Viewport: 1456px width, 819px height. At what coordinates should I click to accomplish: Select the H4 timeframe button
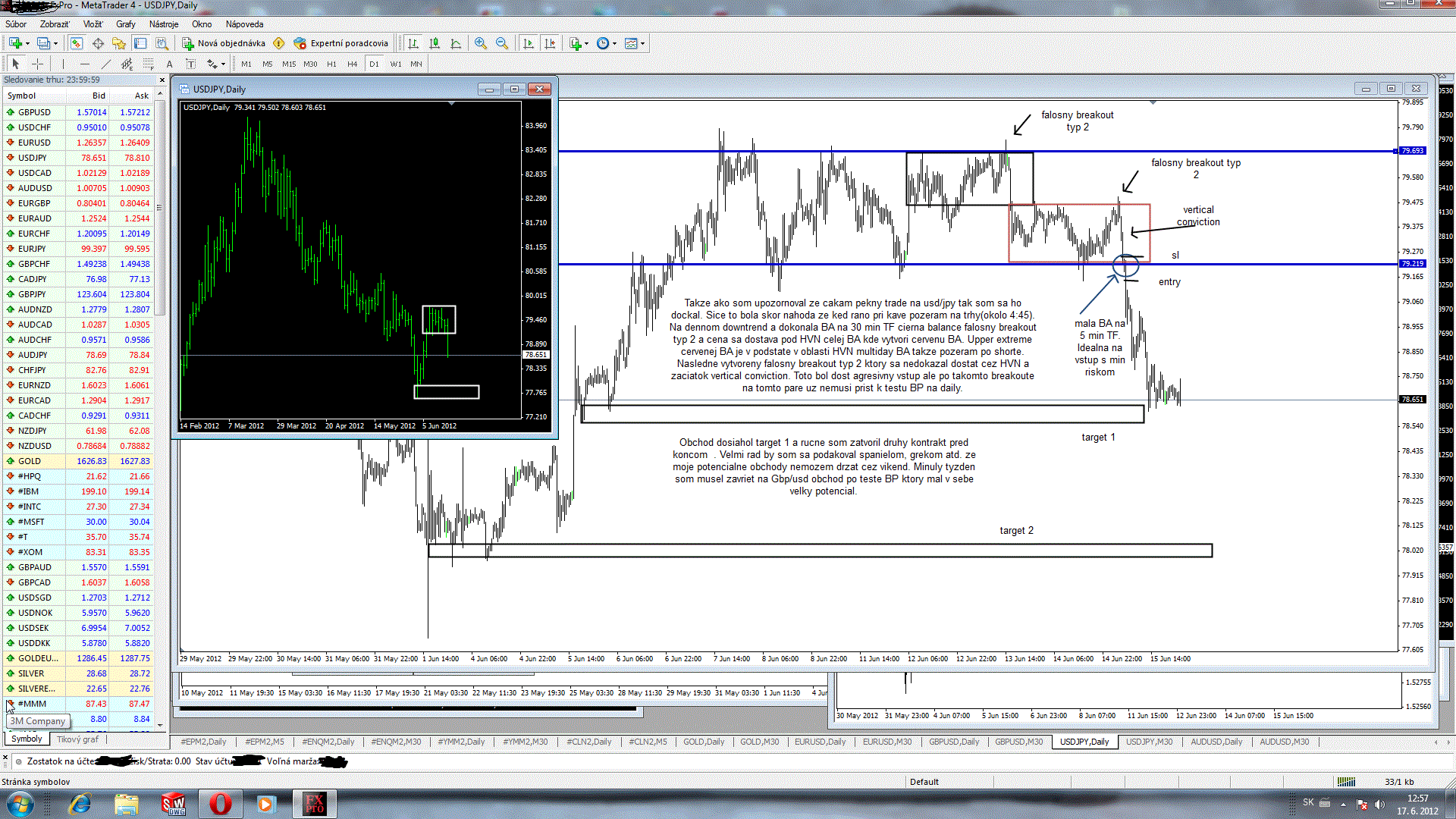tap(352, 64)
